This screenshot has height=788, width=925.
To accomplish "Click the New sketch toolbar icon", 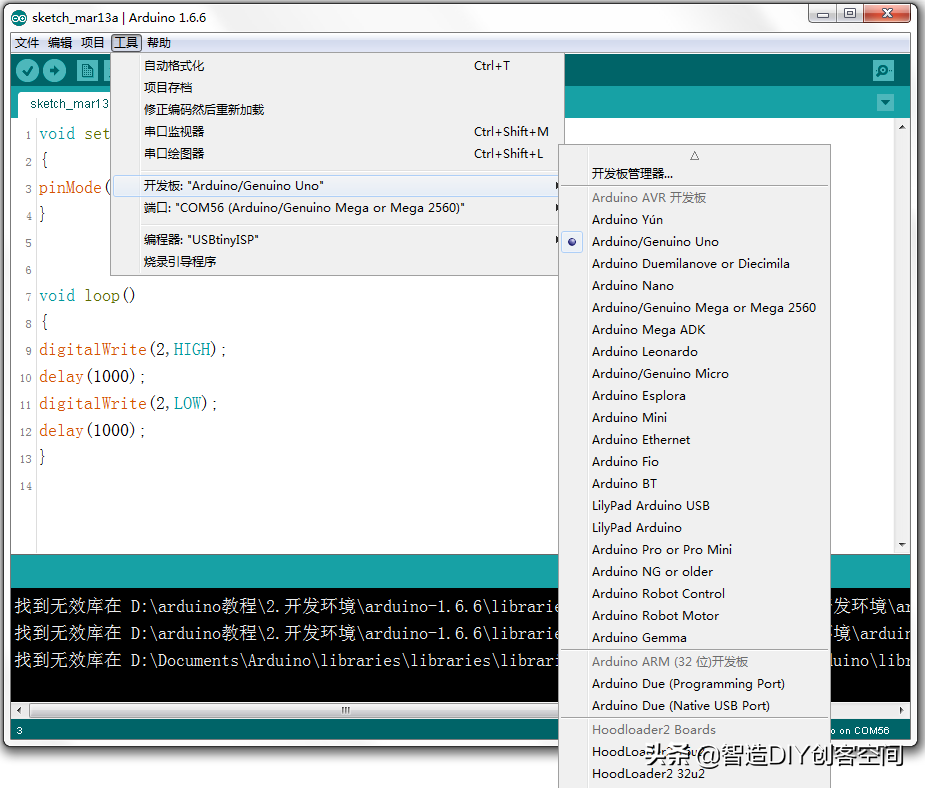I will tap(88, 70).
